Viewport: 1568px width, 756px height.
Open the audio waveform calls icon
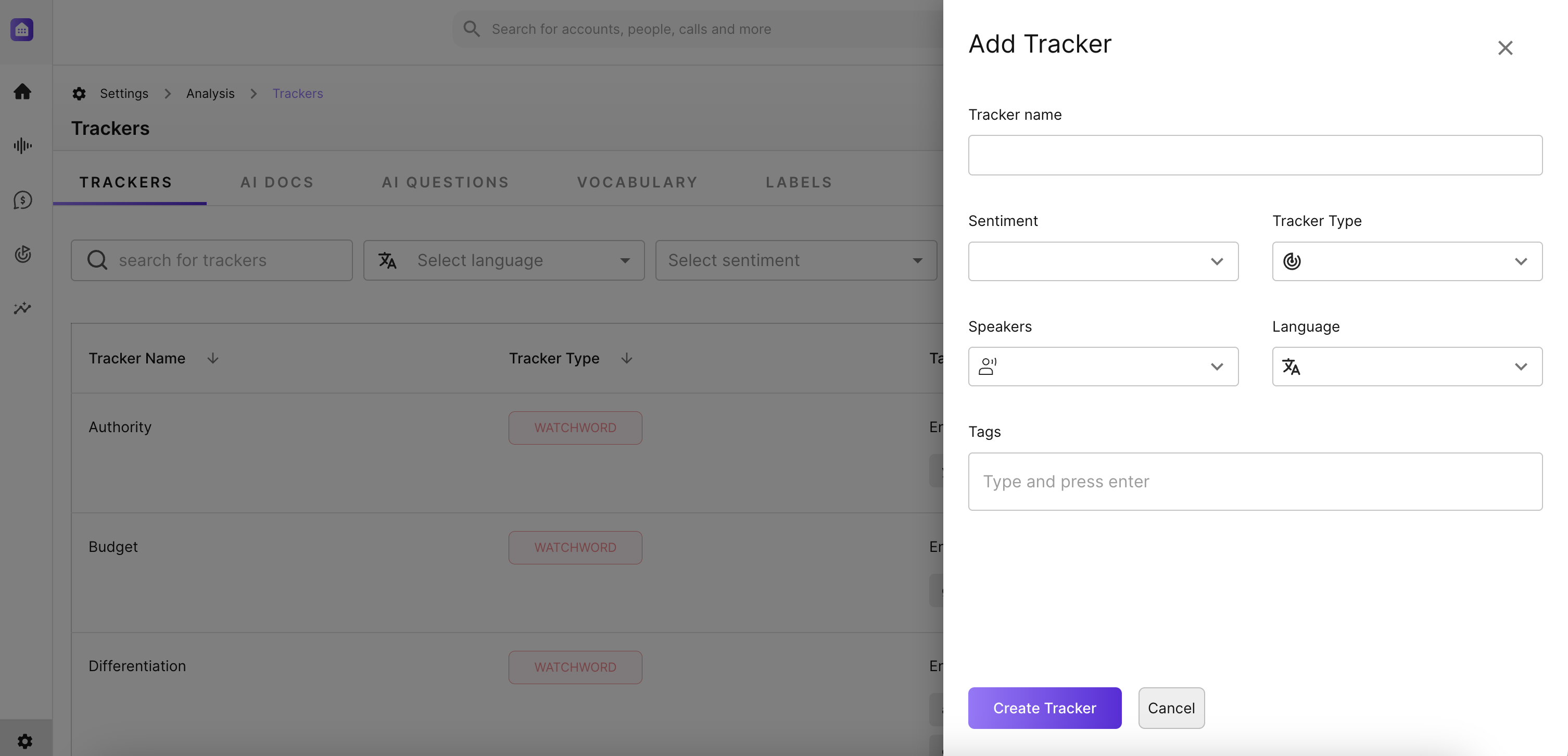22,145
